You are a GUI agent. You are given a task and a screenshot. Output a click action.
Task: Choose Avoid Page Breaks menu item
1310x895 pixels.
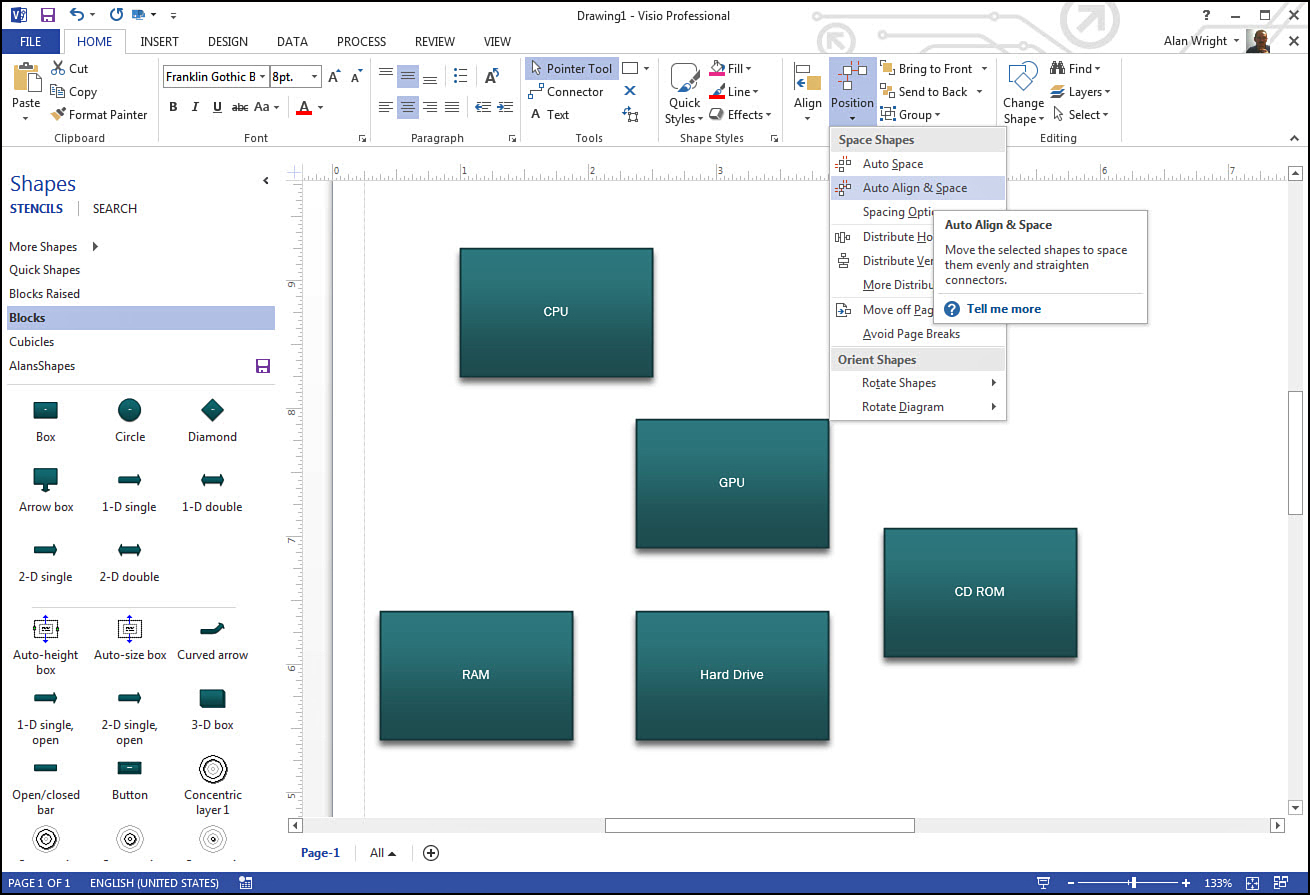pos(917,334)
